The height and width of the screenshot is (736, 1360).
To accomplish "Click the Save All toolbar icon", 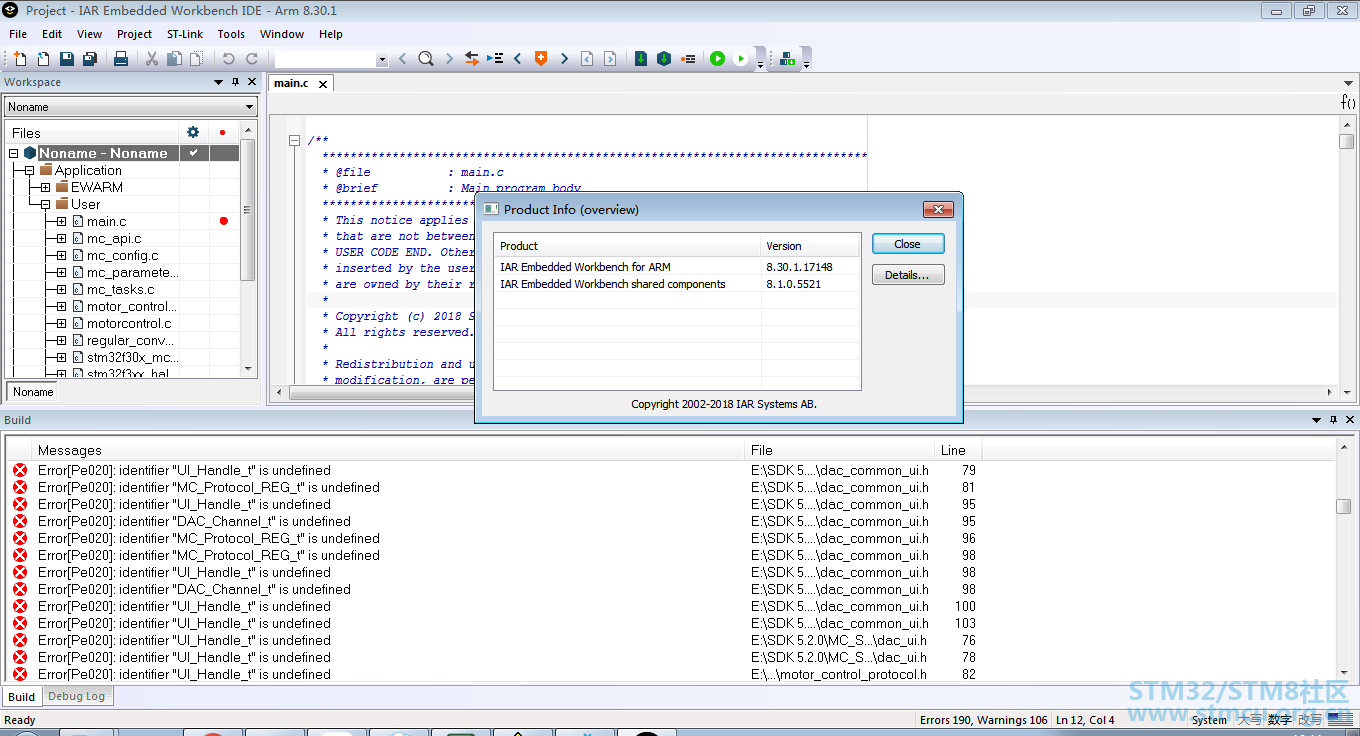I will 89,59.
